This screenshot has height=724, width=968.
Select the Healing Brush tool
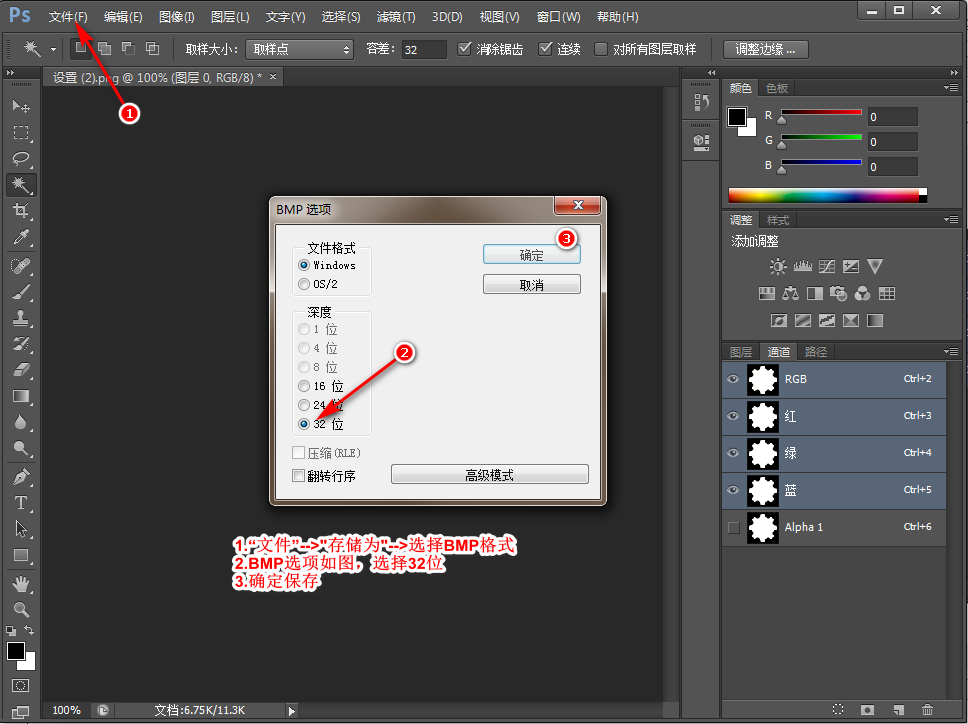click(x=21, y=266)
